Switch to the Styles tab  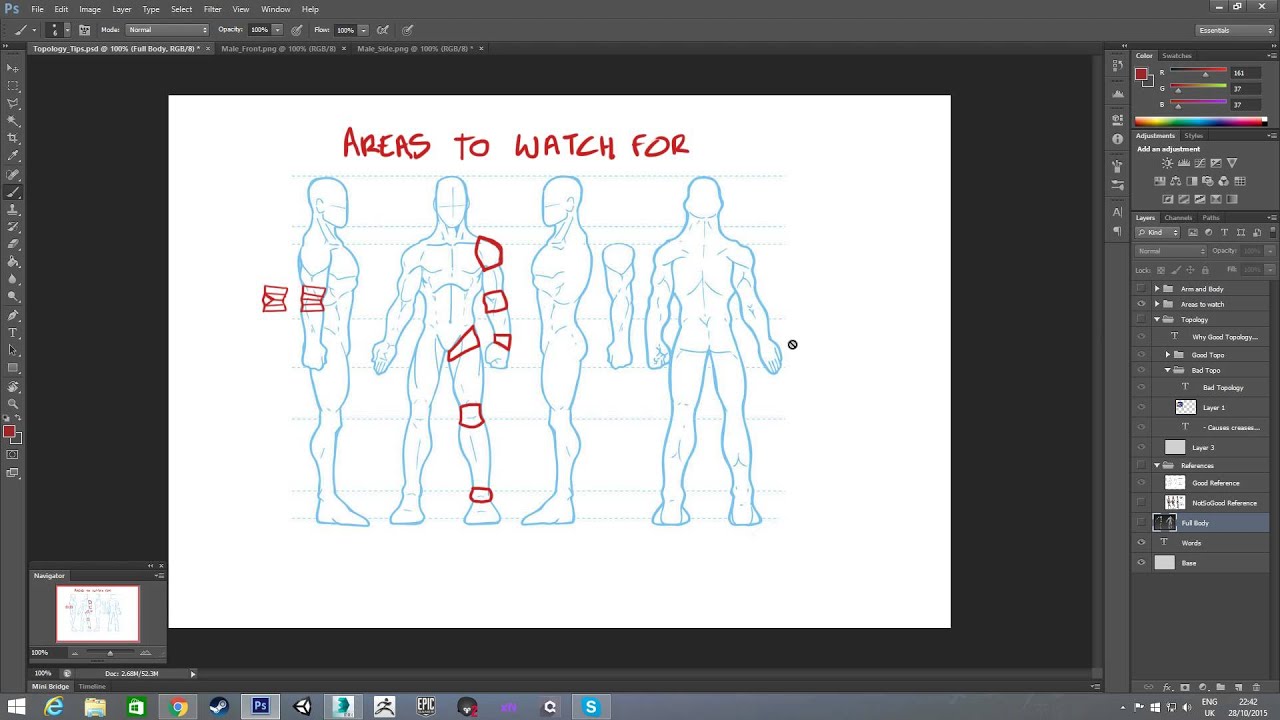click(1194, 135)
